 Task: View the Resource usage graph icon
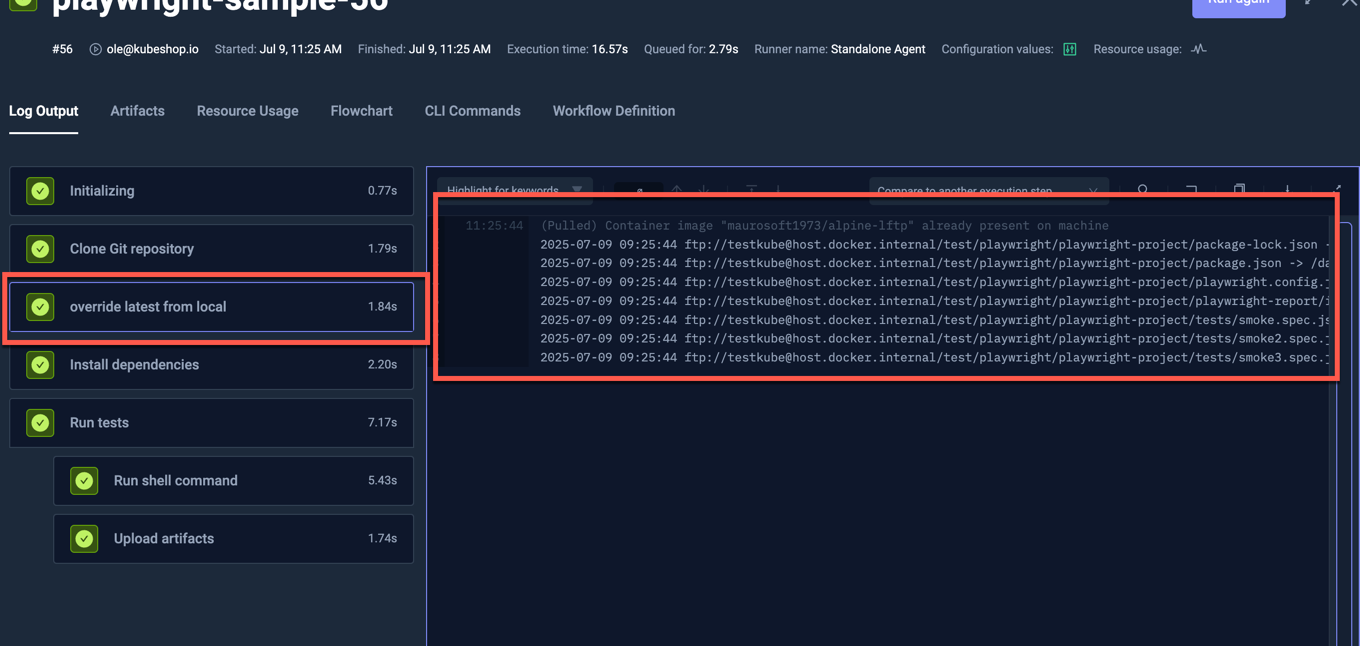[1197, 48]
